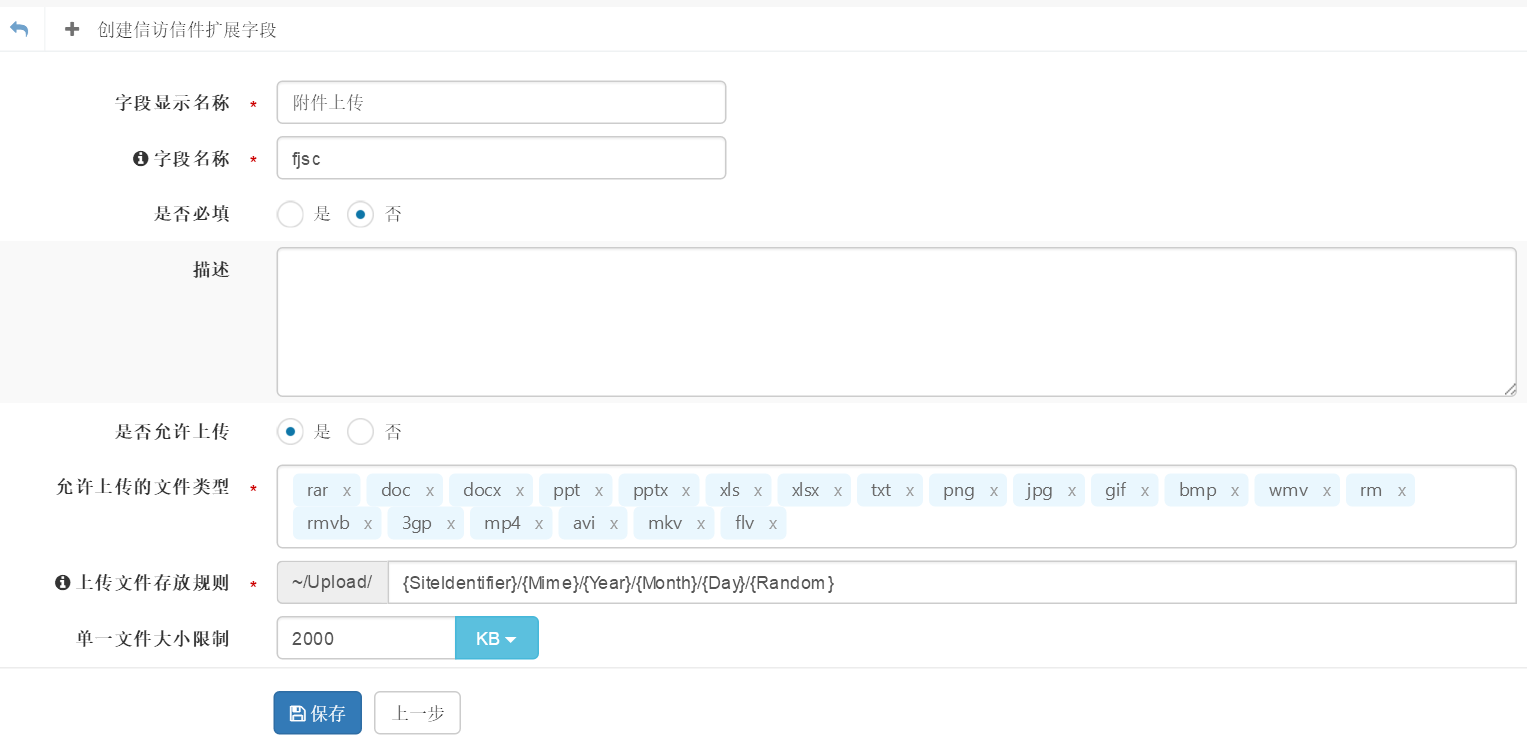Open the KB size unit dropdown
Viewport: 1527px width, 744px height.
coord(496,638)
